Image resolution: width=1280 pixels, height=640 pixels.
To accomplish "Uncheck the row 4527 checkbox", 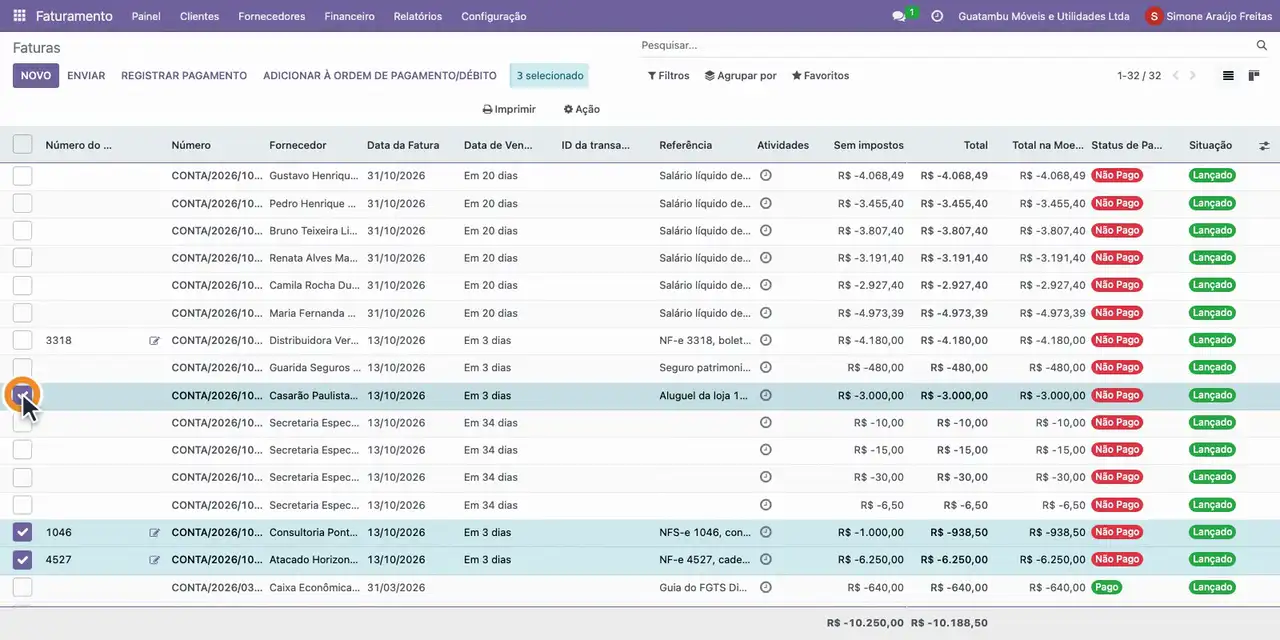I will click(x=22, y=560).
